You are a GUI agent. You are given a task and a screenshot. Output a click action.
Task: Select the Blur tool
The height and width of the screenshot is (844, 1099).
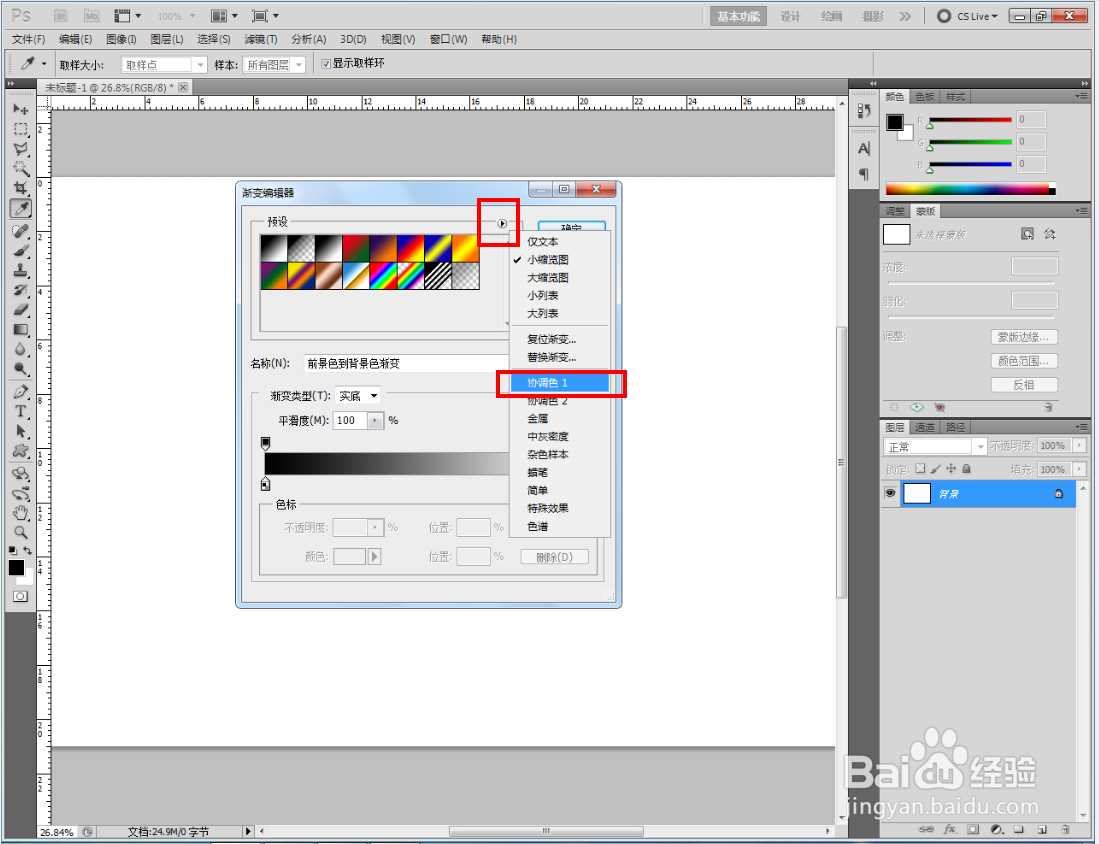pyautogui.click(x=20, y=349)
